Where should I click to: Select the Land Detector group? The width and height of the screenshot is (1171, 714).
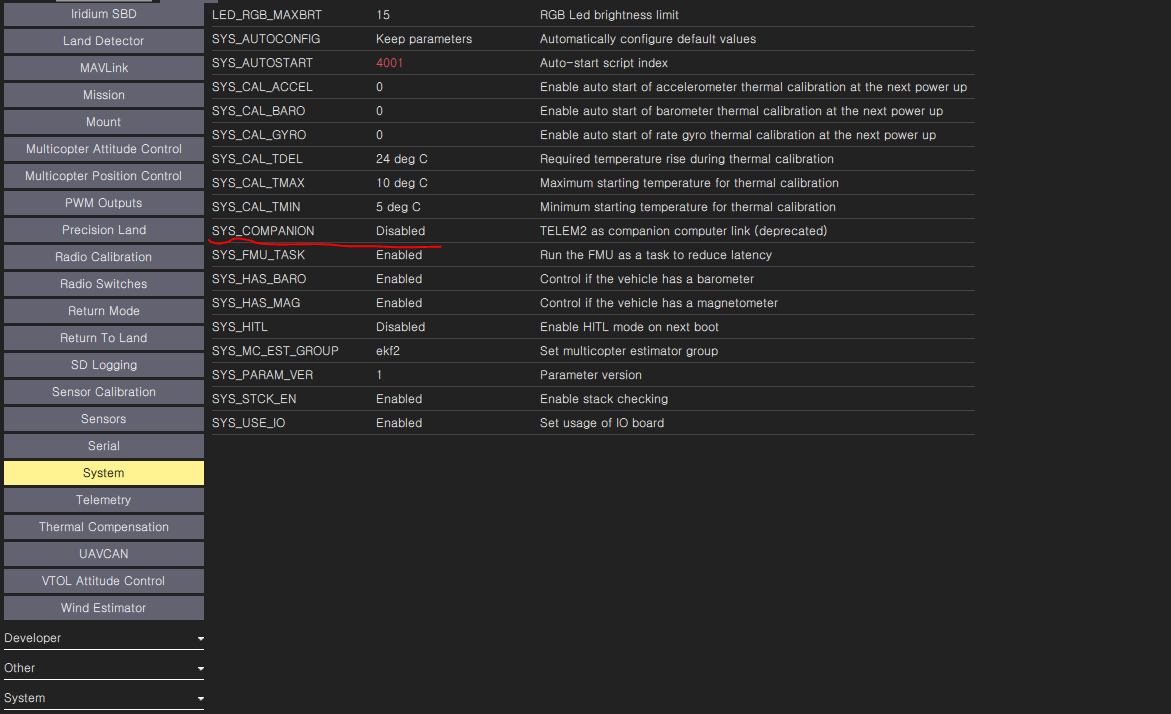(x=103, y=40)
